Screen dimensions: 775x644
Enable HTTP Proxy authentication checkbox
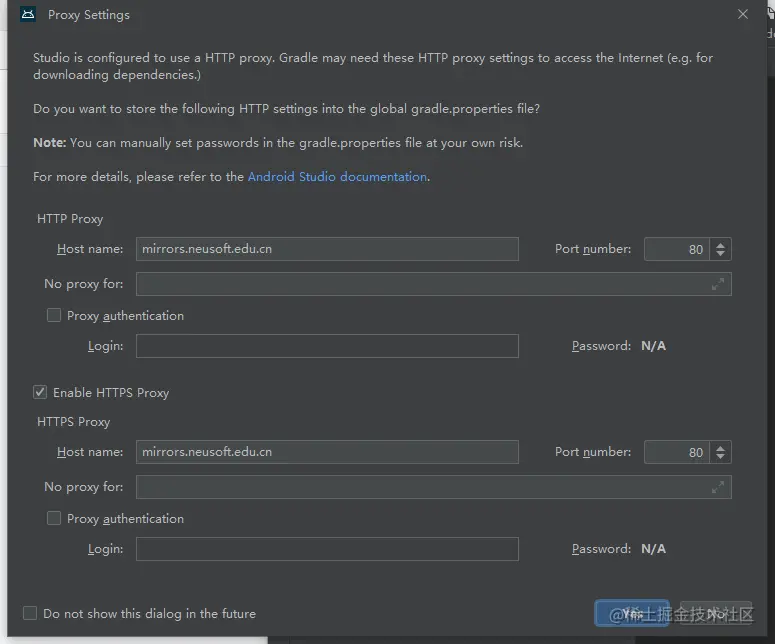[54, 315]
